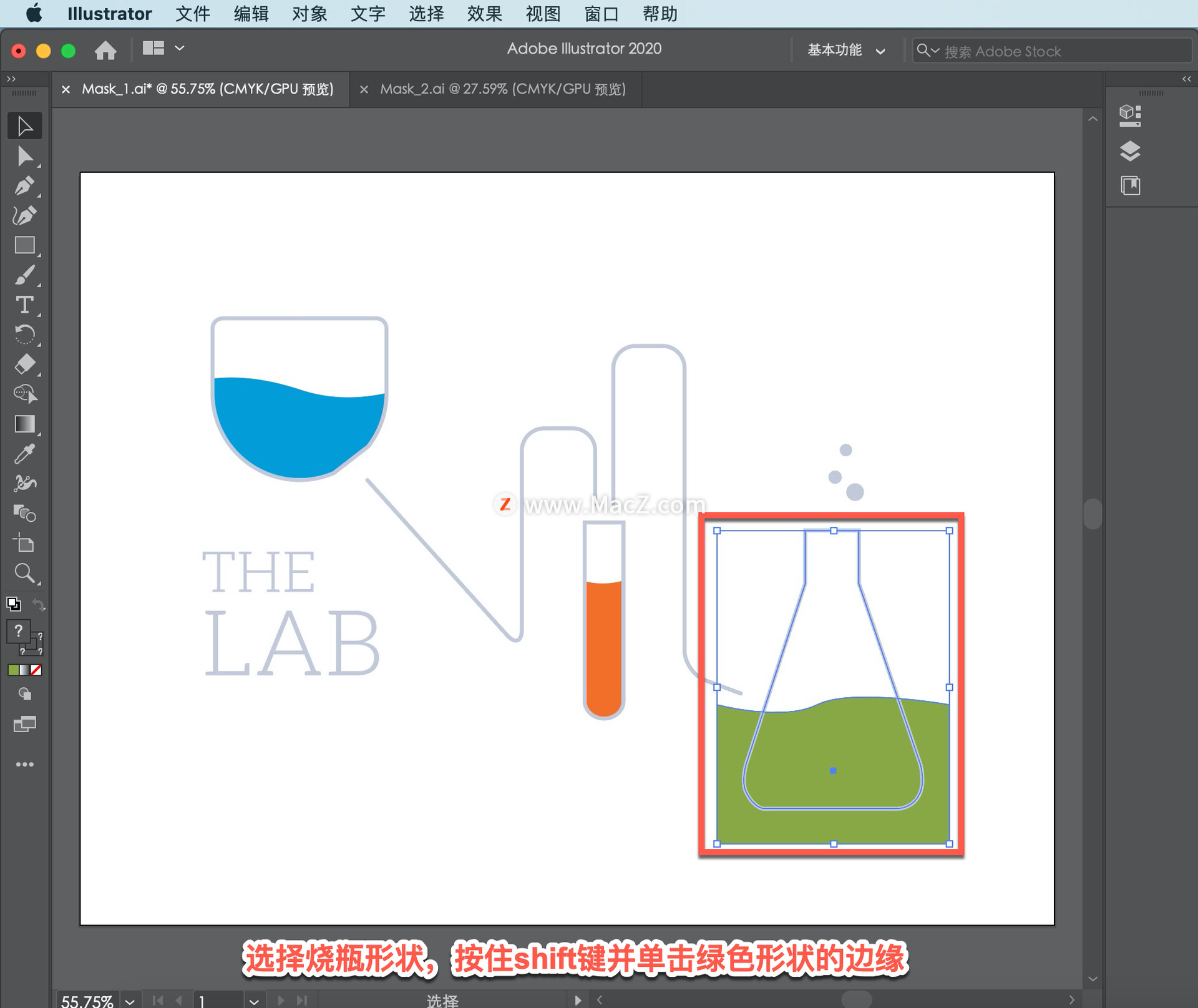
Task: Switch to the Mask_1.ai tab
Action: [x=207, y=89]
